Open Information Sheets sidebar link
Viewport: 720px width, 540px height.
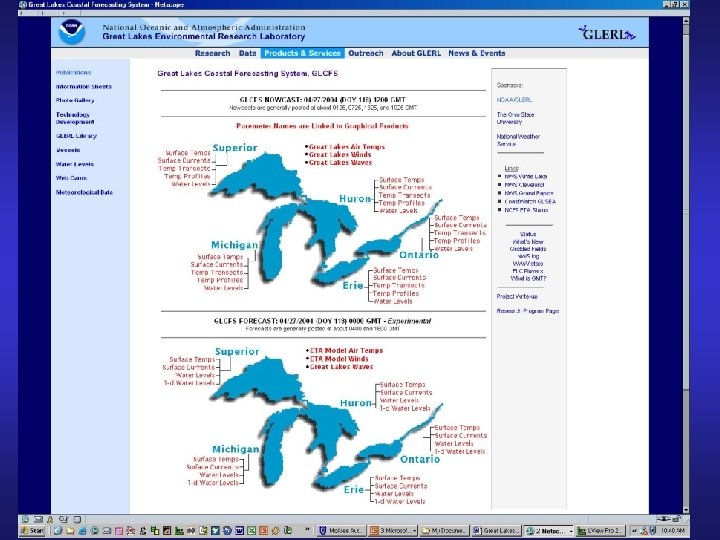tap(84, 86)
